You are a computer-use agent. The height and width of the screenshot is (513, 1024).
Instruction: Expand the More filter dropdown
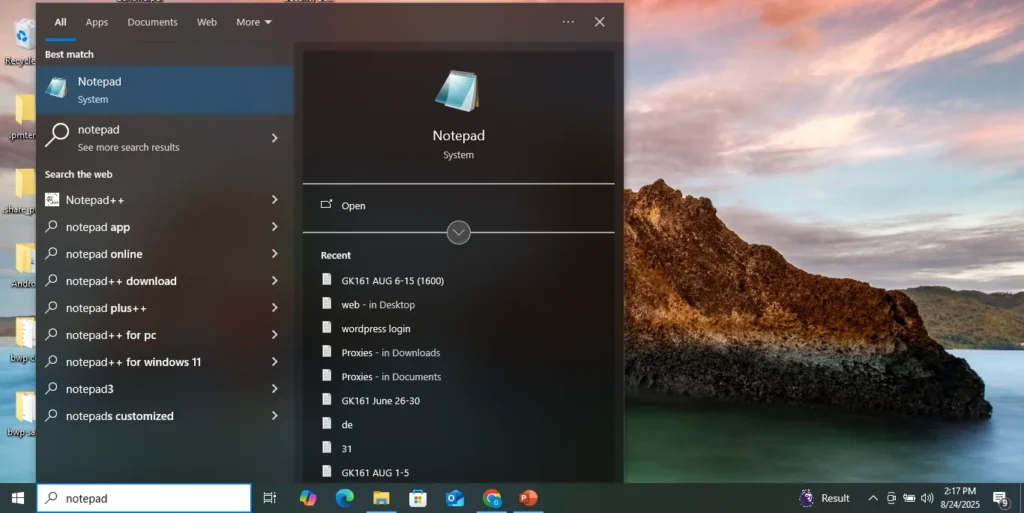click(x=254, y=22)
